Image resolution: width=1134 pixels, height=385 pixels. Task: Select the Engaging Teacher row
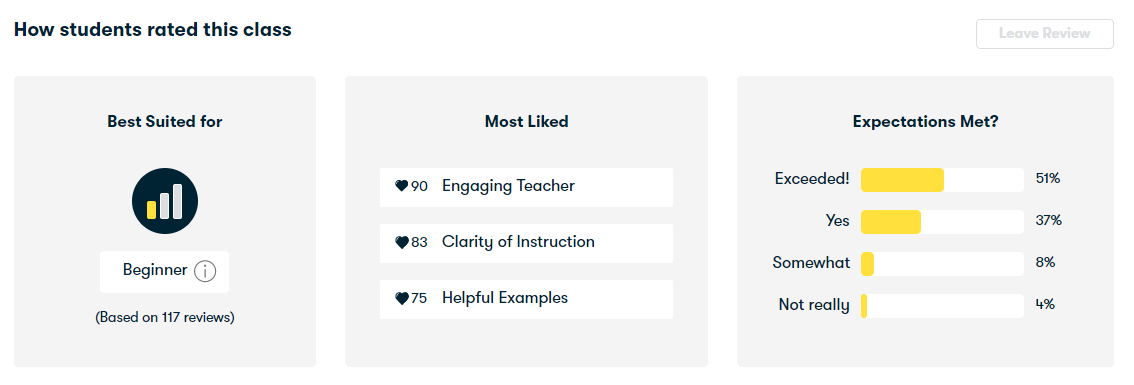click(526, 187)
